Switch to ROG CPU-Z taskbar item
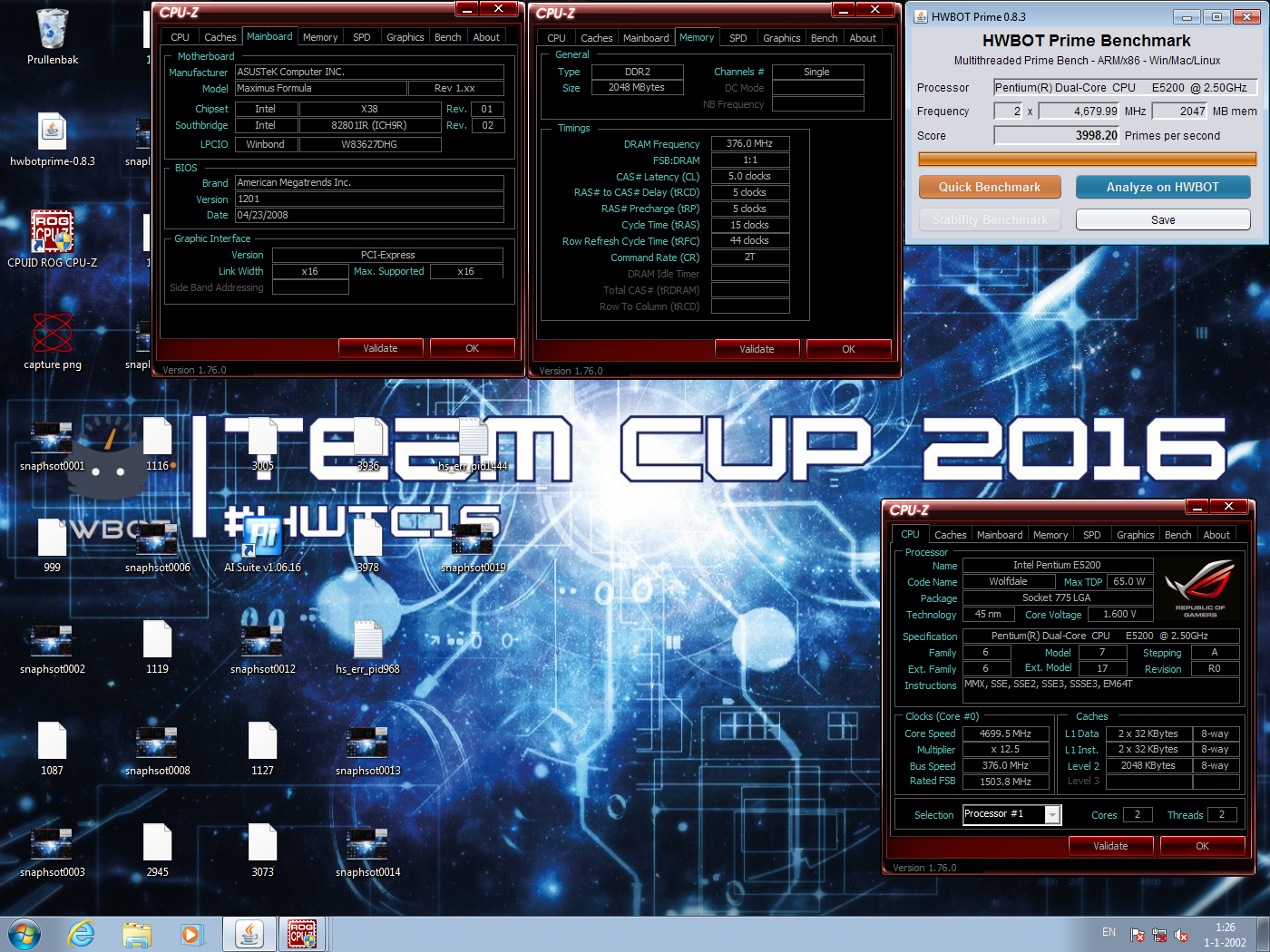This screenshot has width=1270, height=952. [302, 934]
